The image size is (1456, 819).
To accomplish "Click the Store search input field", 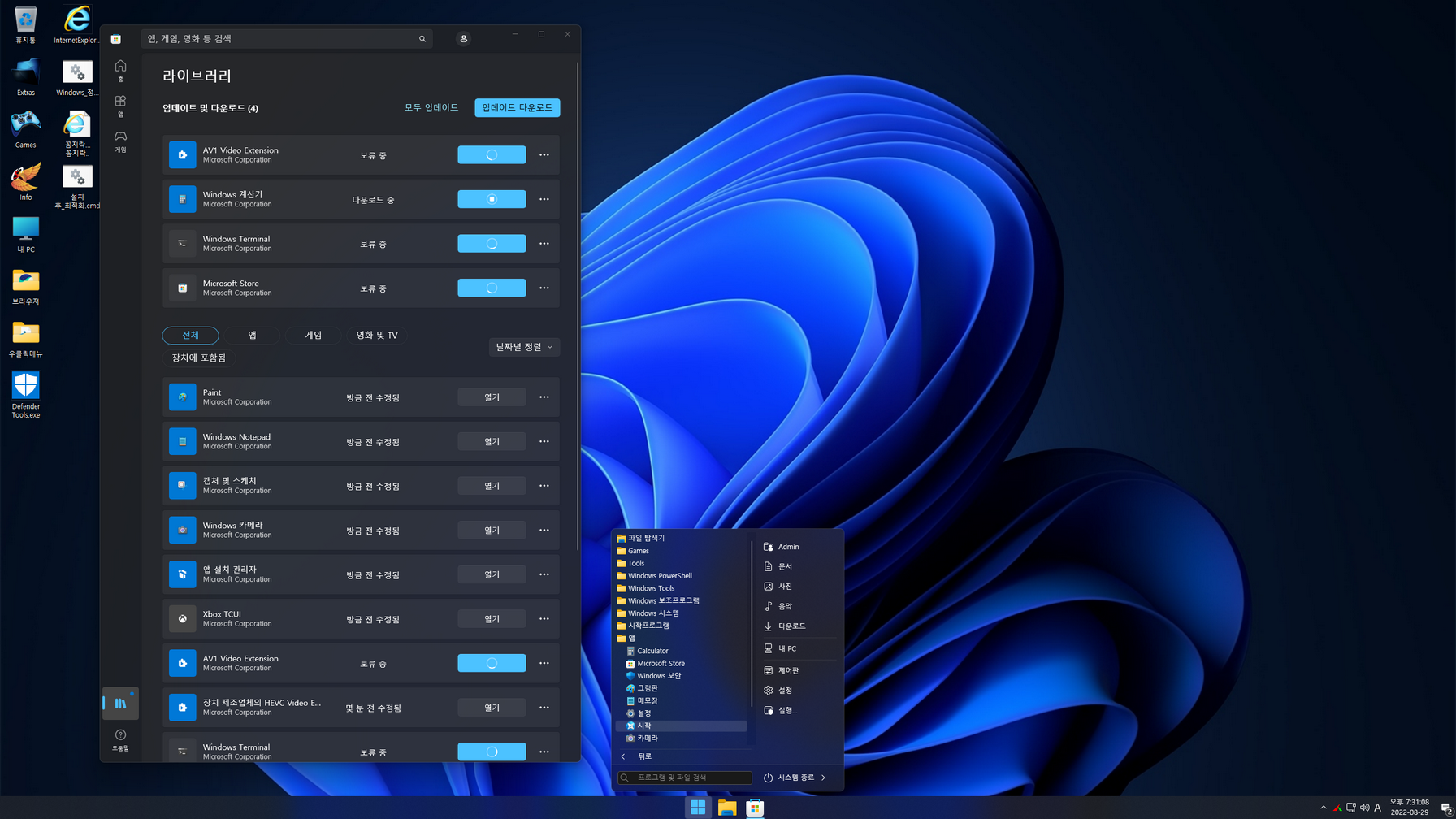I will pos(287,38).
